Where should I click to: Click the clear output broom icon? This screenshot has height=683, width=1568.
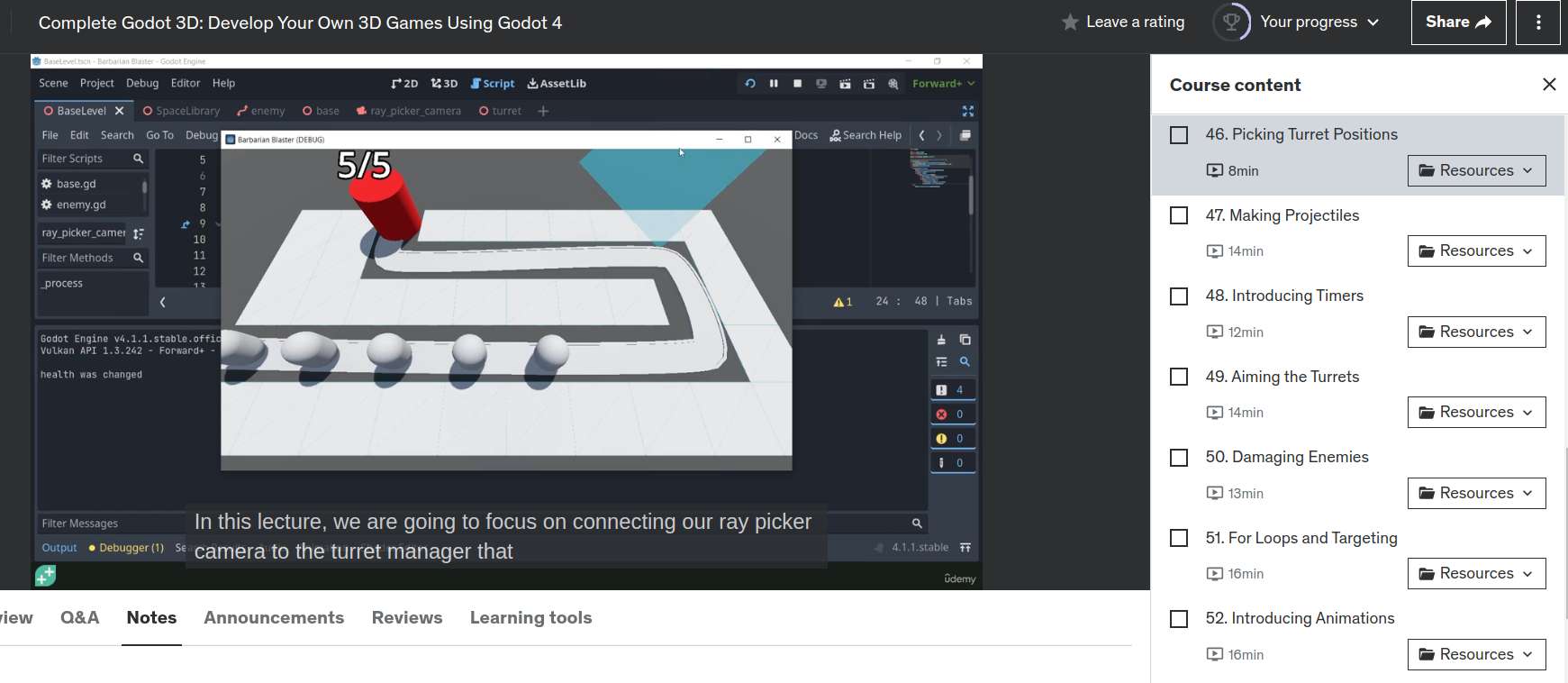[941, 340]
